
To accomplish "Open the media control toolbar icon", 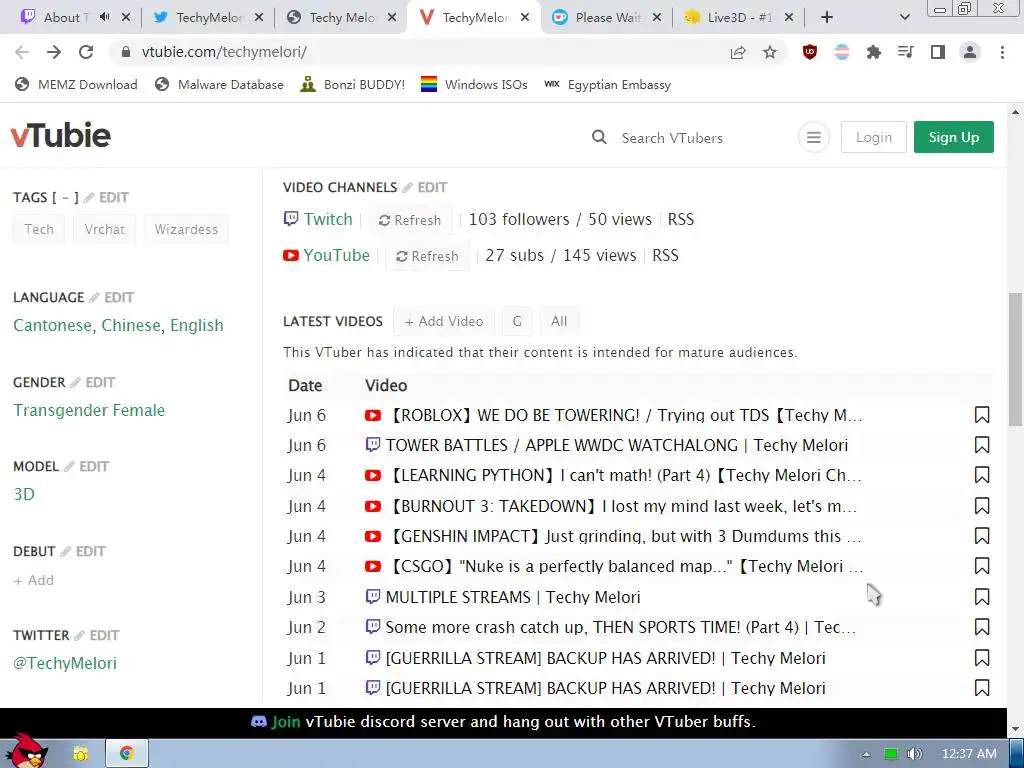I will (906, 52).
